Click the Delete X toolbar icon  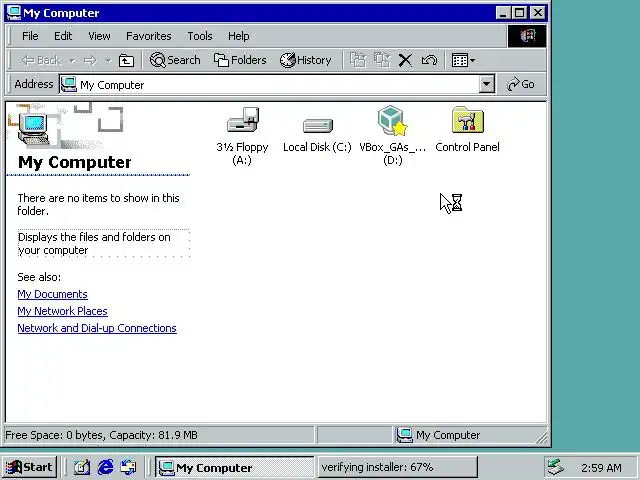click(x=405, y=60)
